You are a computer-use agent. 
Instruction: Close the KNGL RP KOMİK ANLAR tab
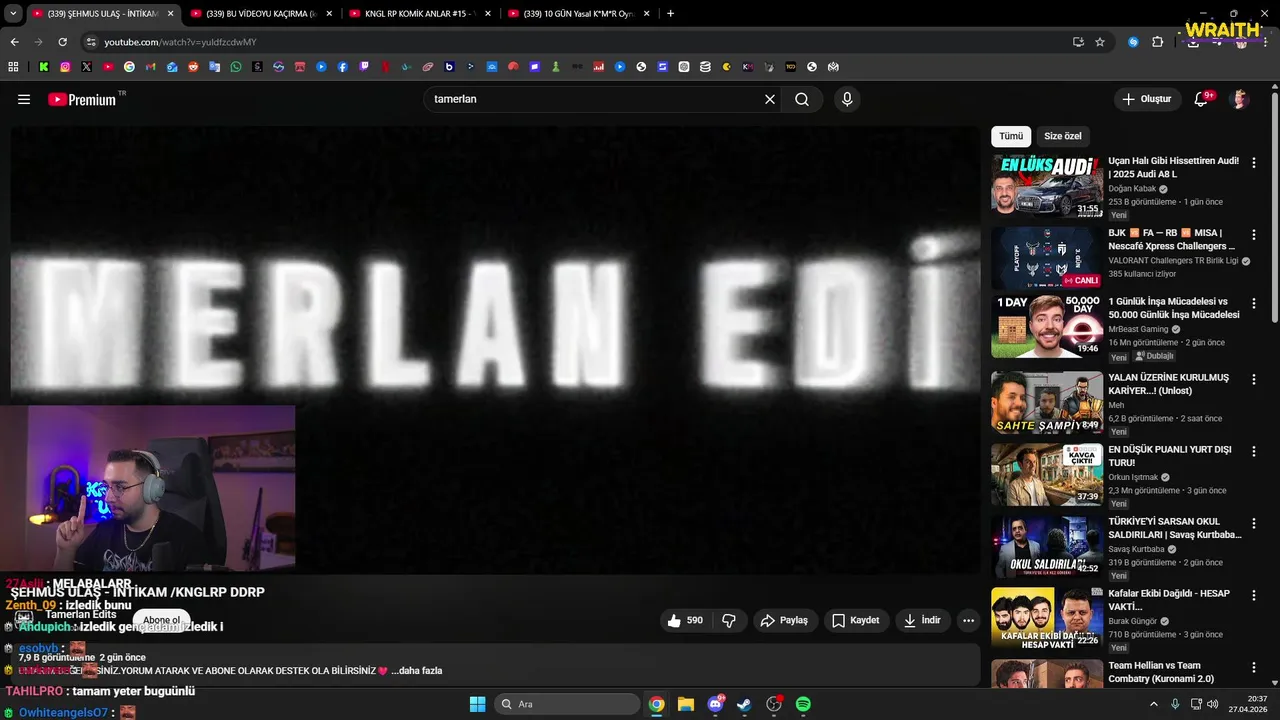[x=488, y=14]
